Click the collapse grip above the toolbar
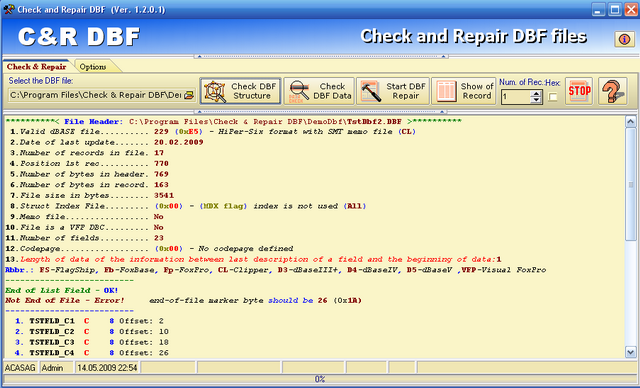640x388 pixels. (x=321, y=56)
